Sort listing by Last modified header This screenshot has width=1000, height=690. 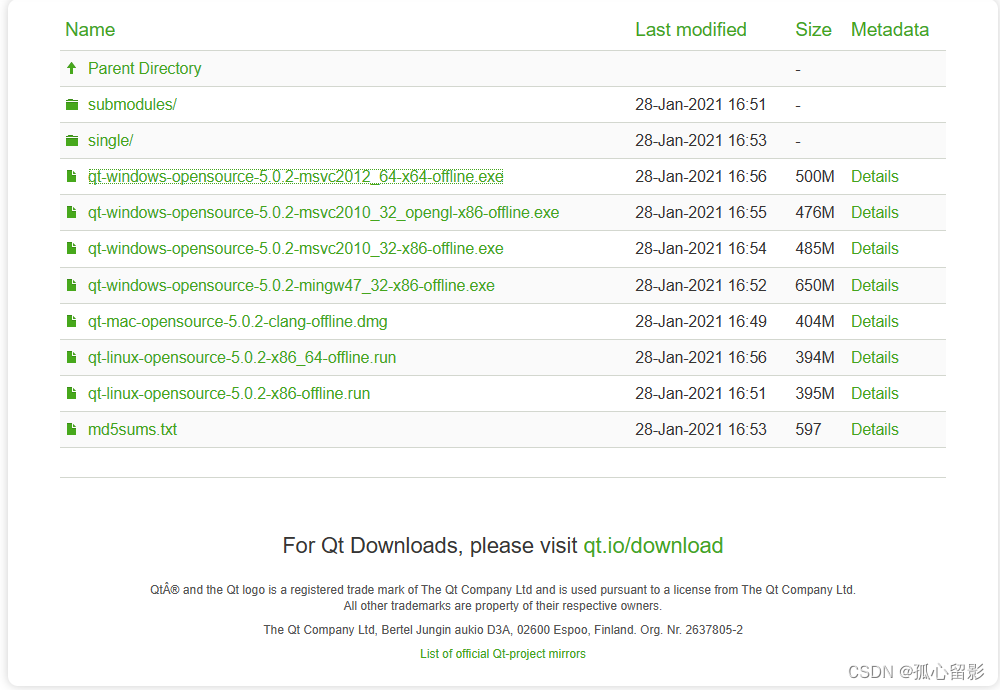(691, 29)
